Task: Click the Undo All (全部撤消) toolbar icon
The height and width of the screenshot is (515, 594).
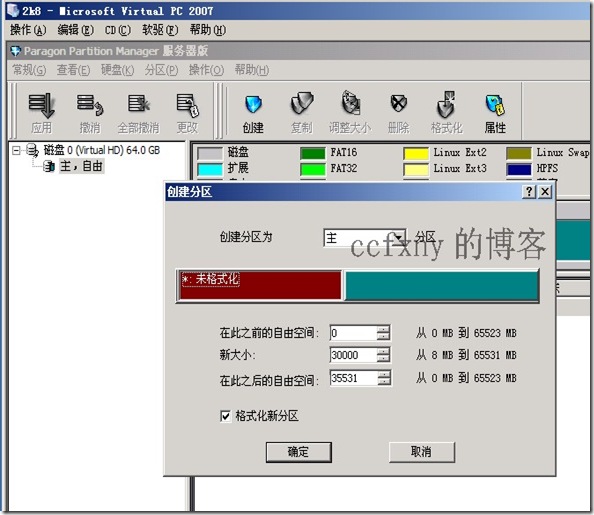Action: (138, 103)
